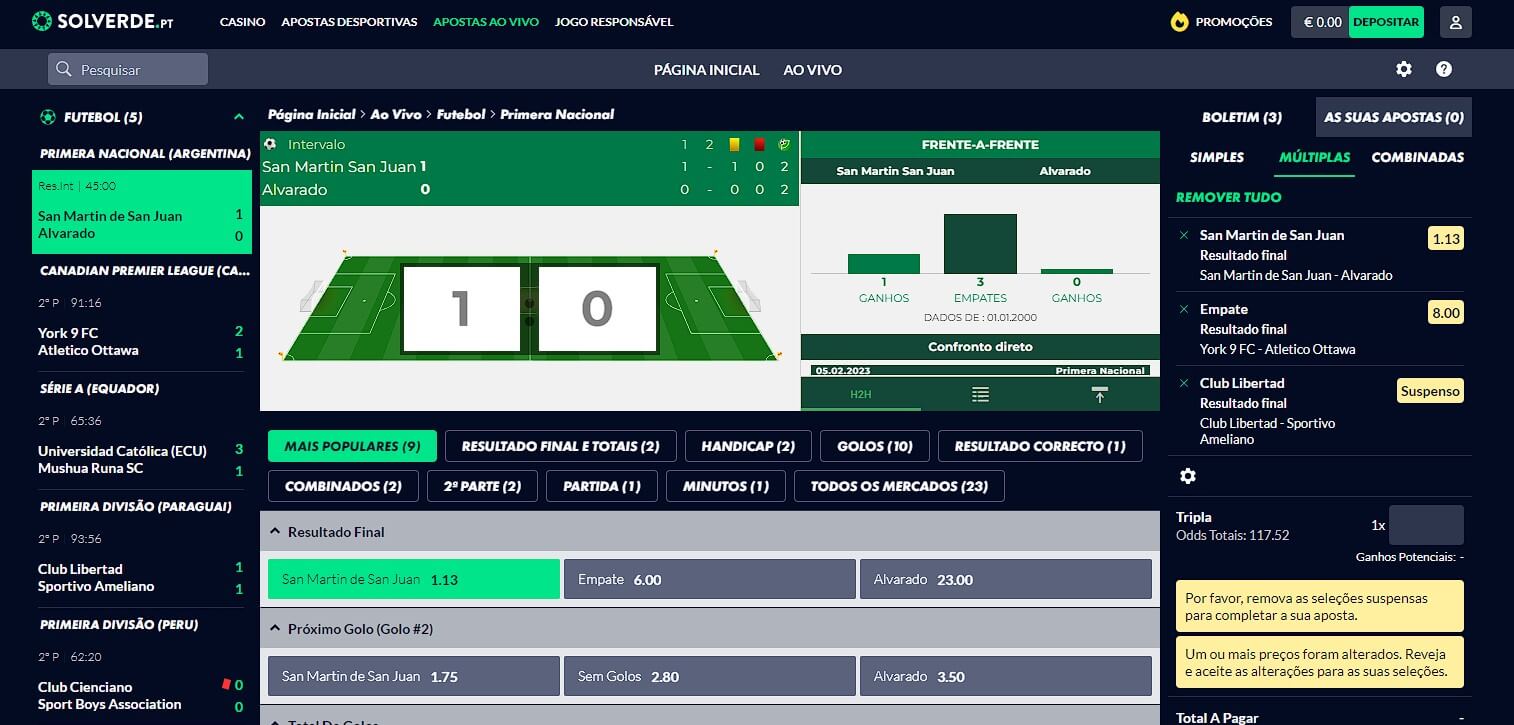
Task: Switch to Ao Vivo tab
Action: 812,70
